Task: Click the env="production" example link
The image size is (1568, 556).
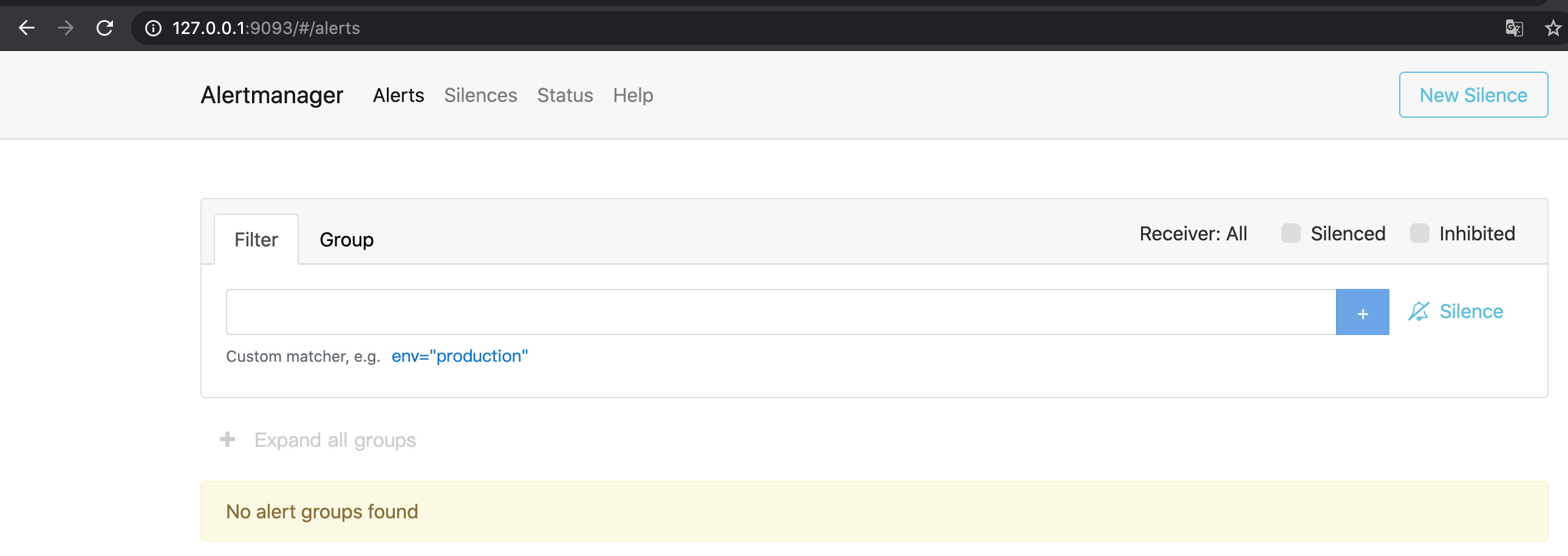Action: pyautogui.click(x=460, y=356)
